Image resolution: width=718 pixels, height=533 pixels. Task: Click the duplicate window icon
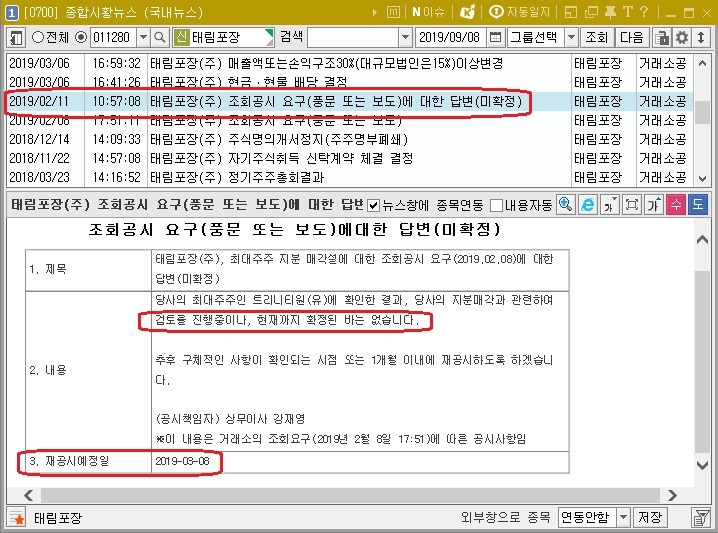point(591,12)
